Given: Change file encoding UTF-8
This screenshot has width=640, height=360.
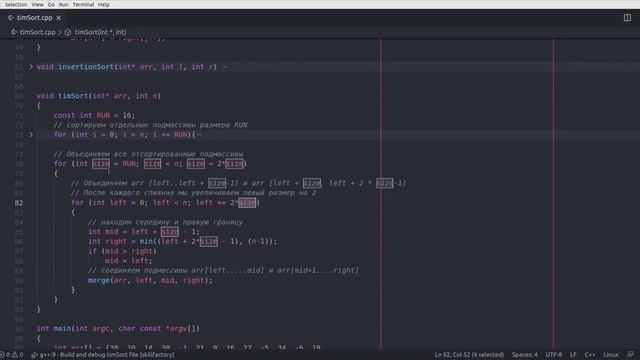Looking at the screenshot, I should tap(553, 355).
